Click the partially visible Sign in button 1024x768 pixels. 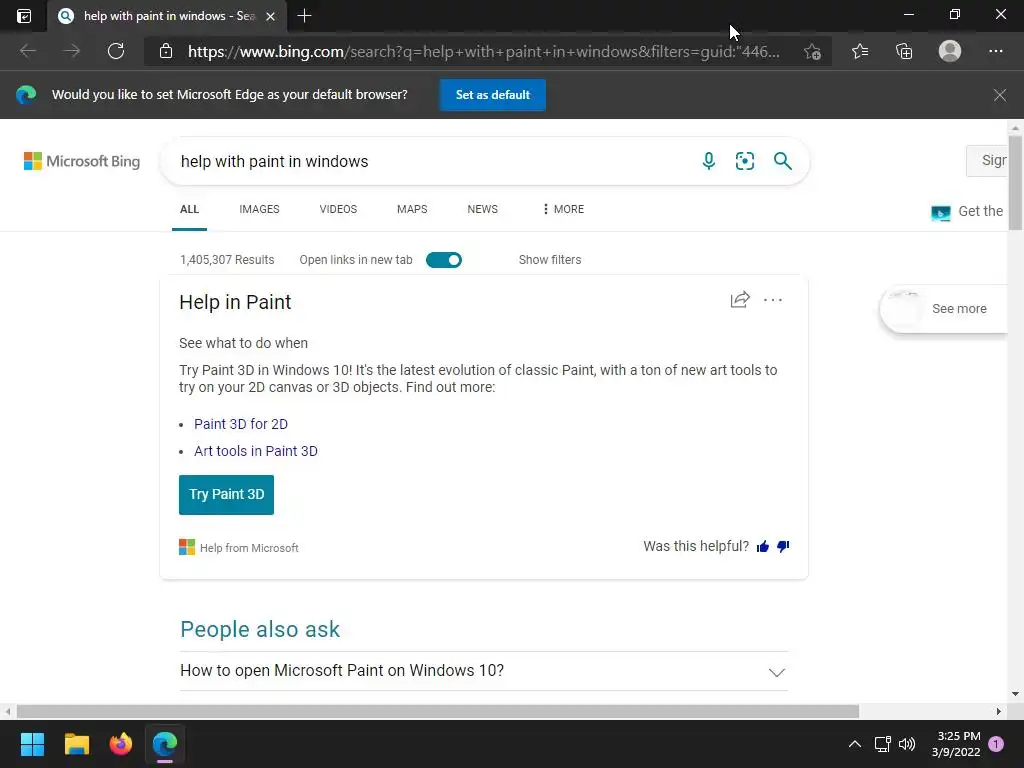[x=987, y=161]
